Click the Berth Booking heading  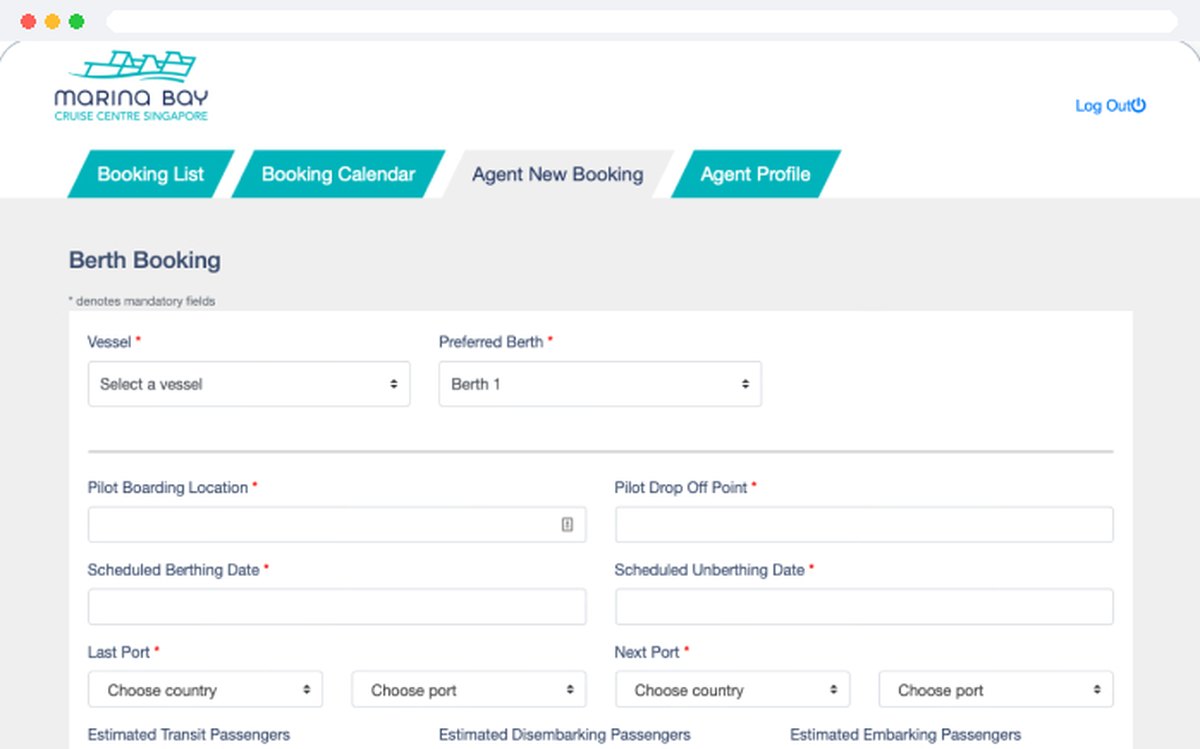click(x=145, y=260)
